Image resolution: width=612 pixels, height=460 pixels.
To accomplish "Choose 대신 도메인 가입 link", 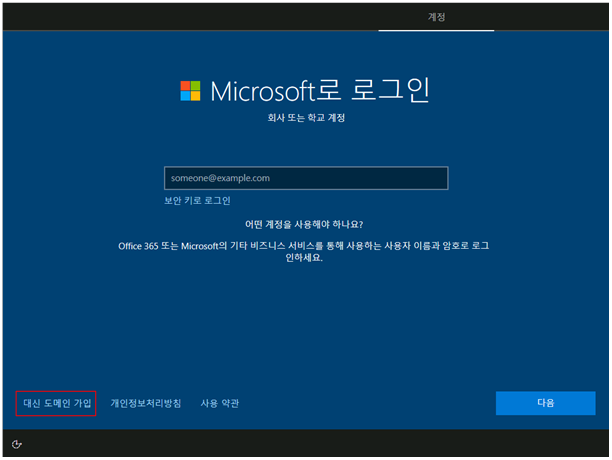I will 57,403.
